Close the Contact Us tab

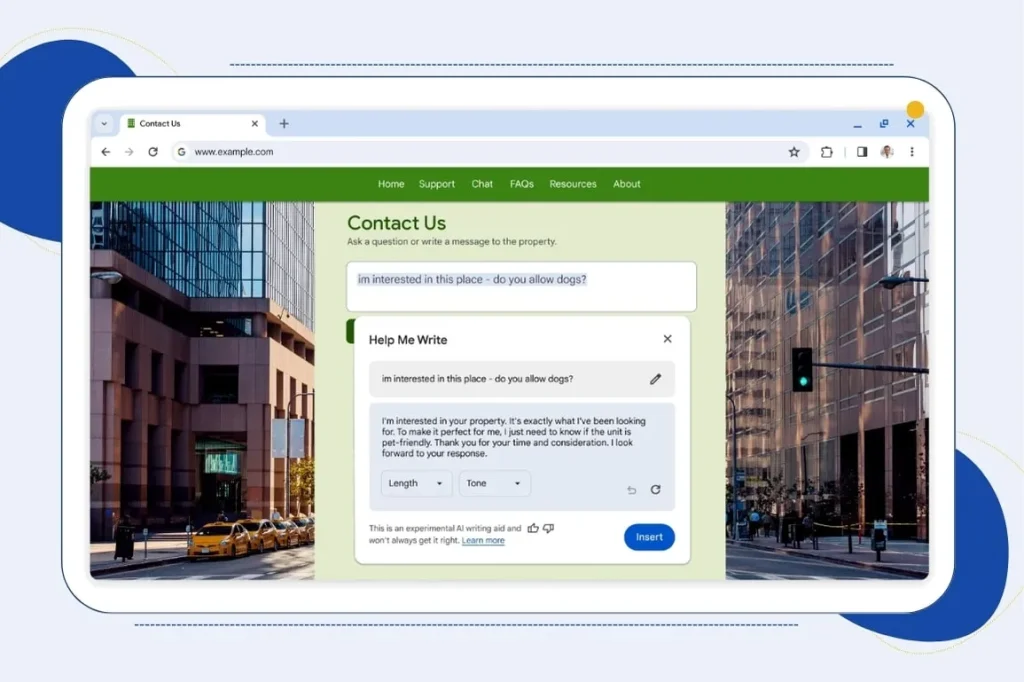coord(255,123)
